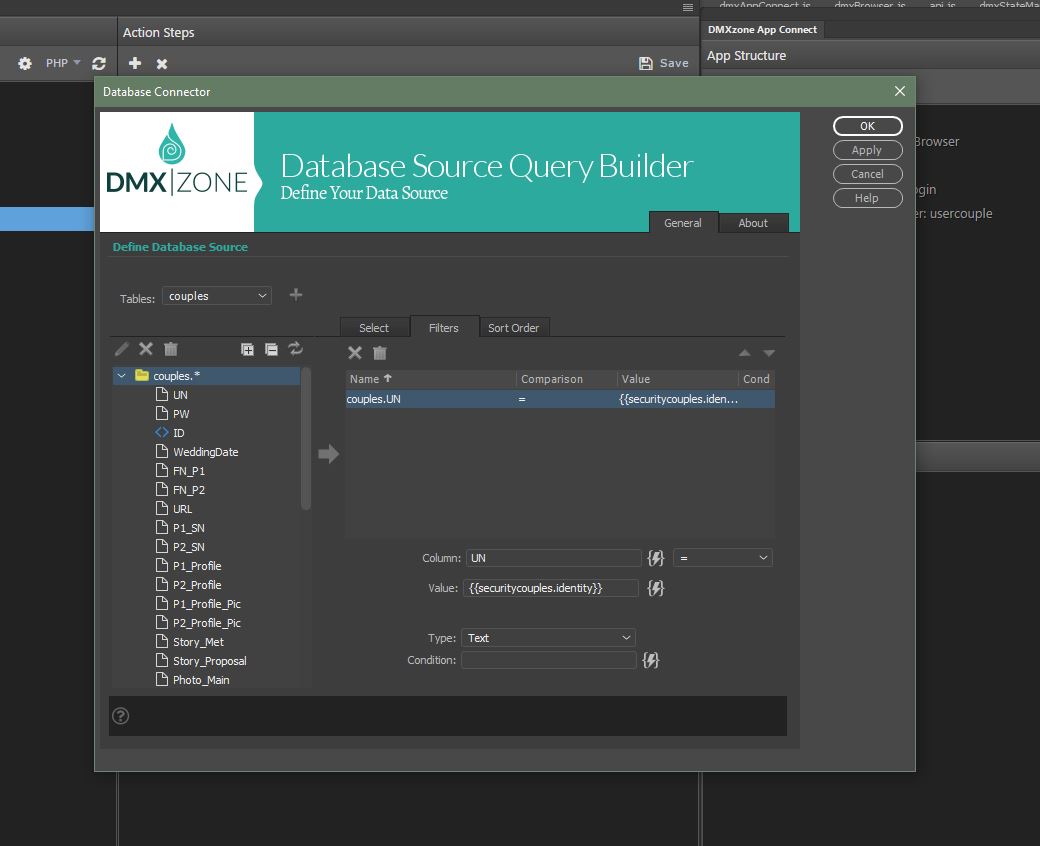This screenshot has height=846, width=1040.
Task: Click the trash icon above table tree
Action: tap(170, 349)
